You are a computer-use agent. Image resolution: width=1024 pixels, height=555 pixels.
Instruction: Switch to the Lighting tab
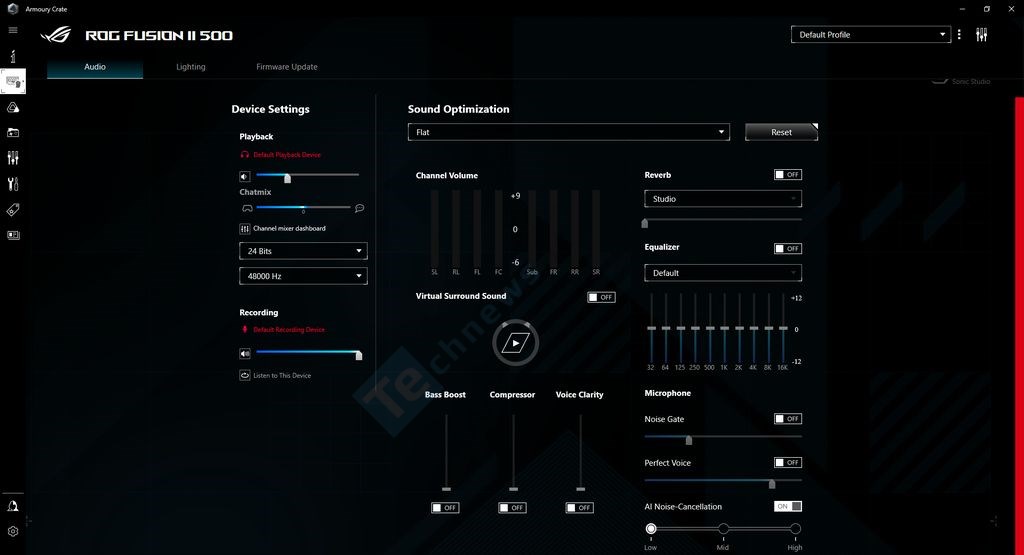tap(191, 67)
